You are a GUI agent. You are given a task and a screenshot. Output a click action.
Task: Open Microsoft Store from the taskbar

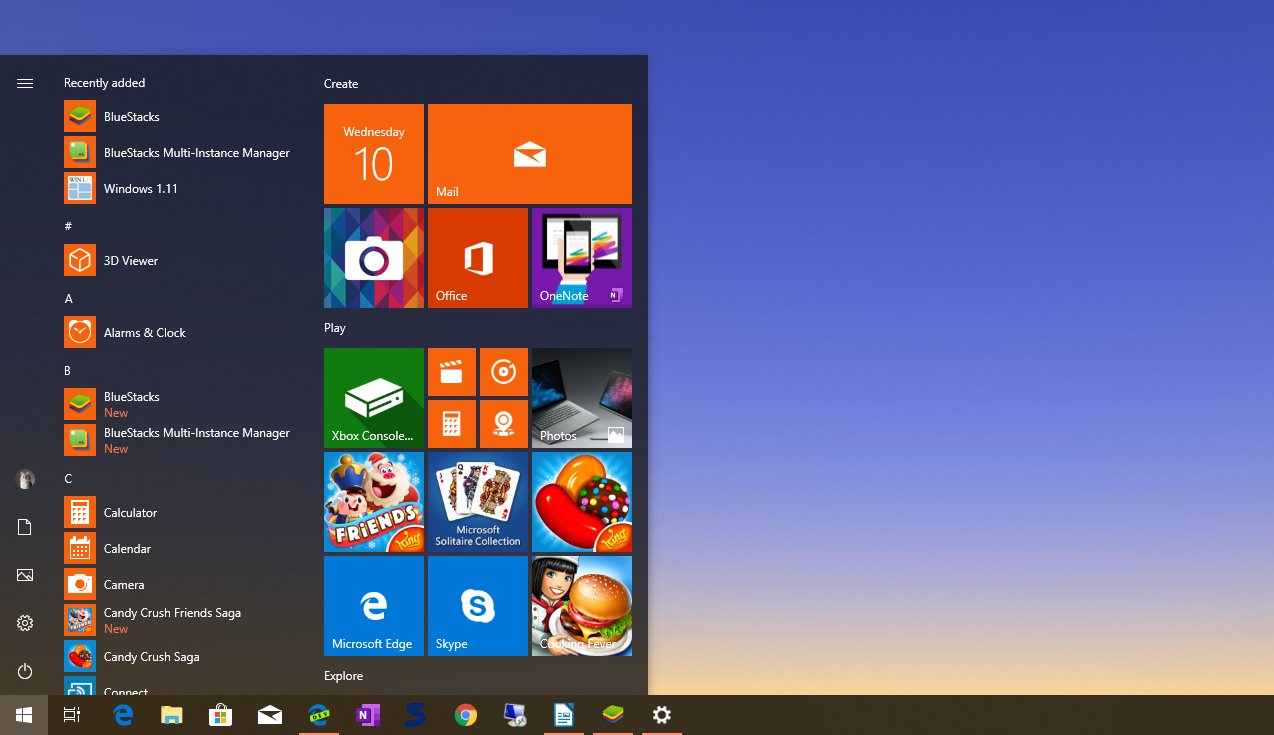point(221,715)
